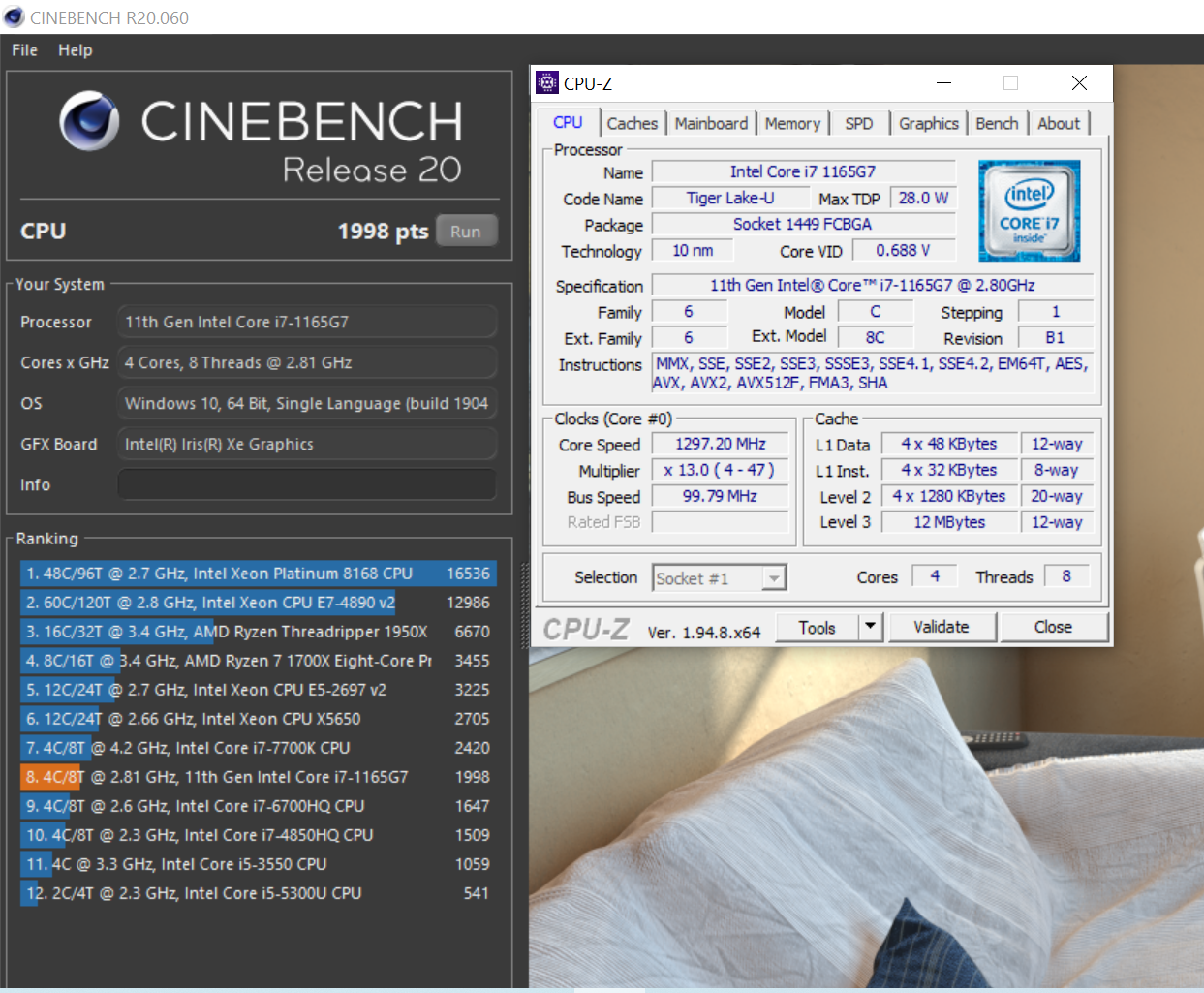Screen dimensions: 1204x993
Task: Click the Tools button in CPU-Z
Action: pos(817,628)
